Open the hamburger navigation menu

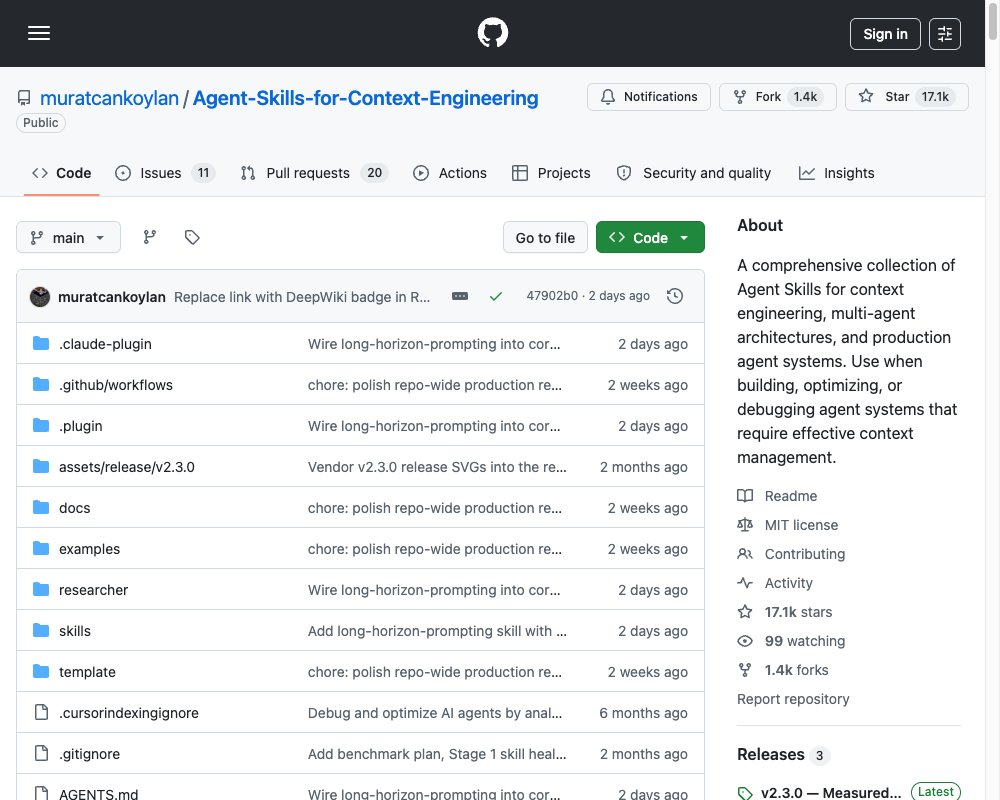39,33
